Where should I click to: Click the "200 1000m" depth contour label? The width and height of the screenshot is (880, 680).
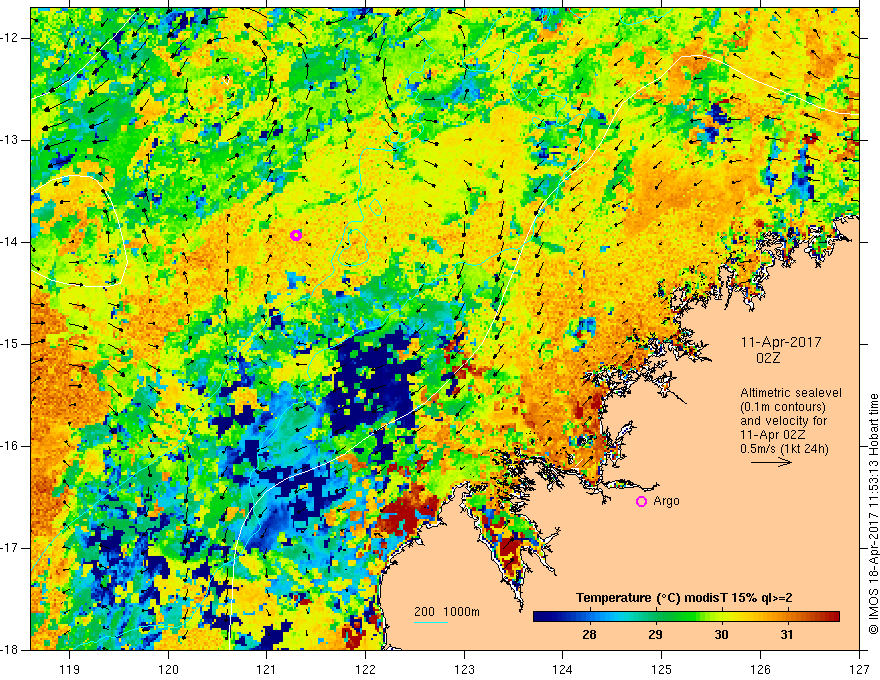pos(447,612)
